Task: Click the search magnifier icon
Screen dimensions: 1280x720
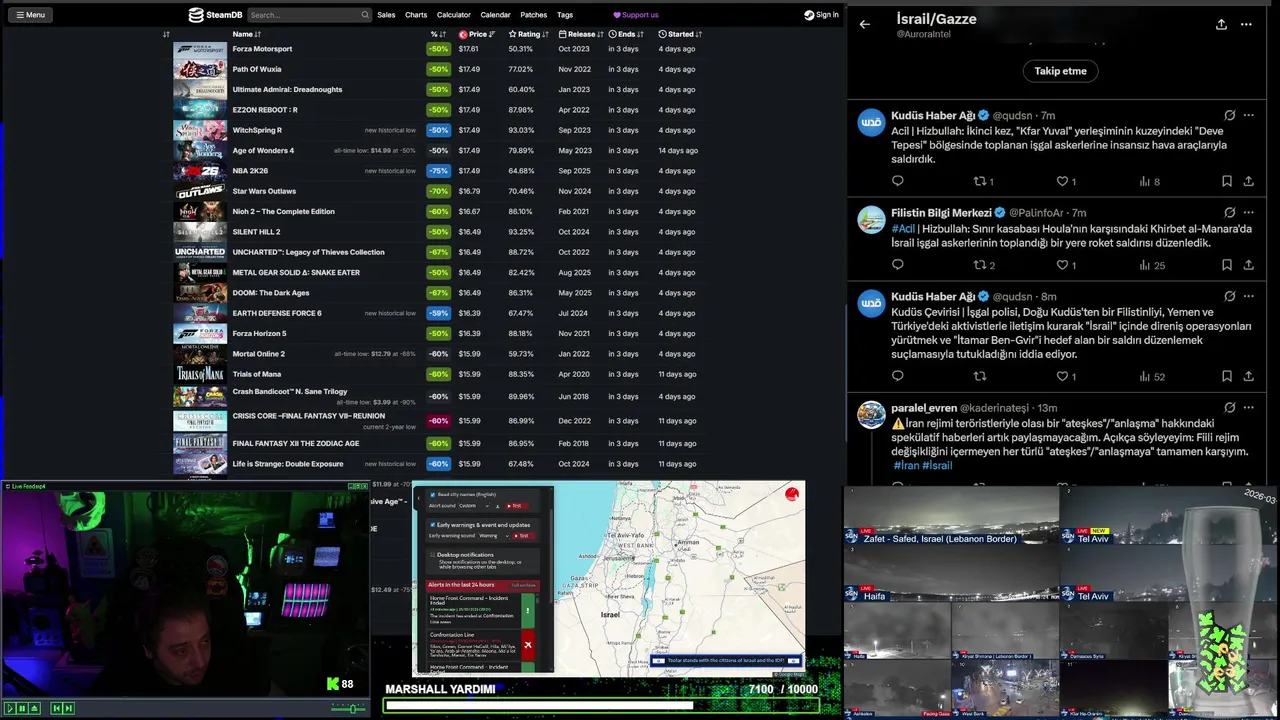Action: click(365, 15)
